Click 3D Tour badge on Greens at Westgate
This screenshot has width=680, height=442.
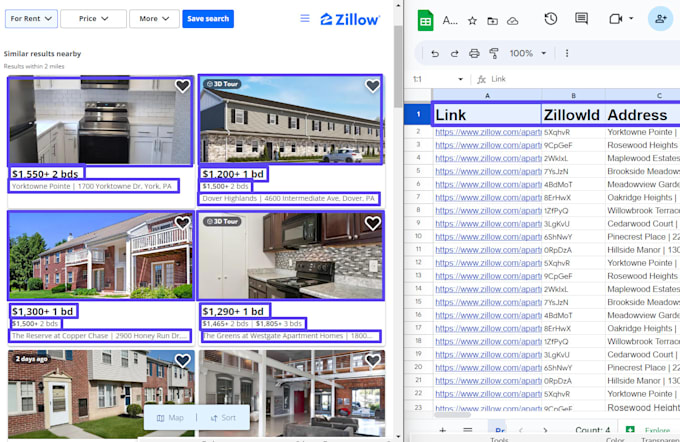[222, 221]
